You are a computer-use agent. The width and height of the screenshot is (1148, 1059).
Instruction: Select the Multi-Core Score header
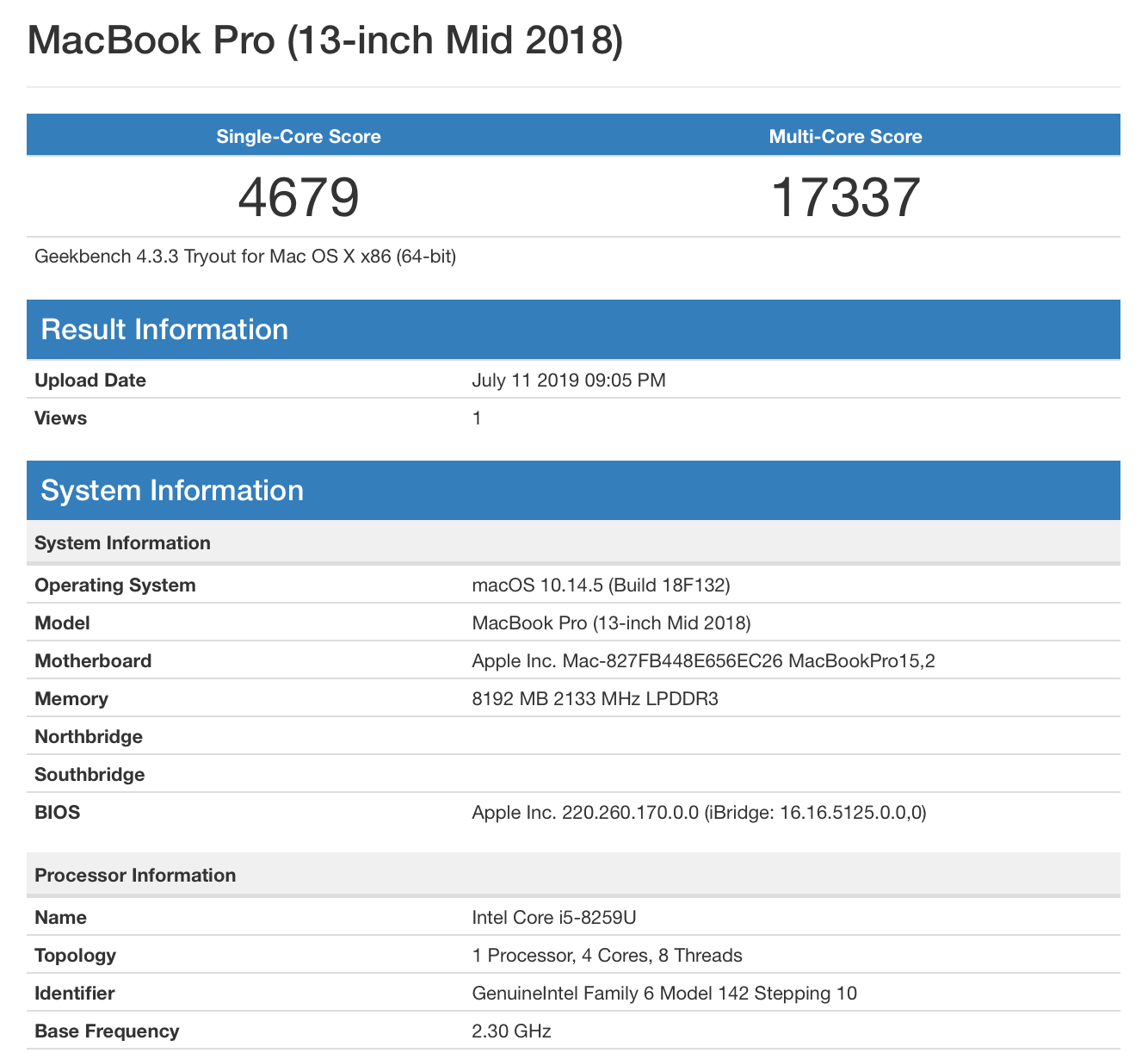(x=845, y=137)
